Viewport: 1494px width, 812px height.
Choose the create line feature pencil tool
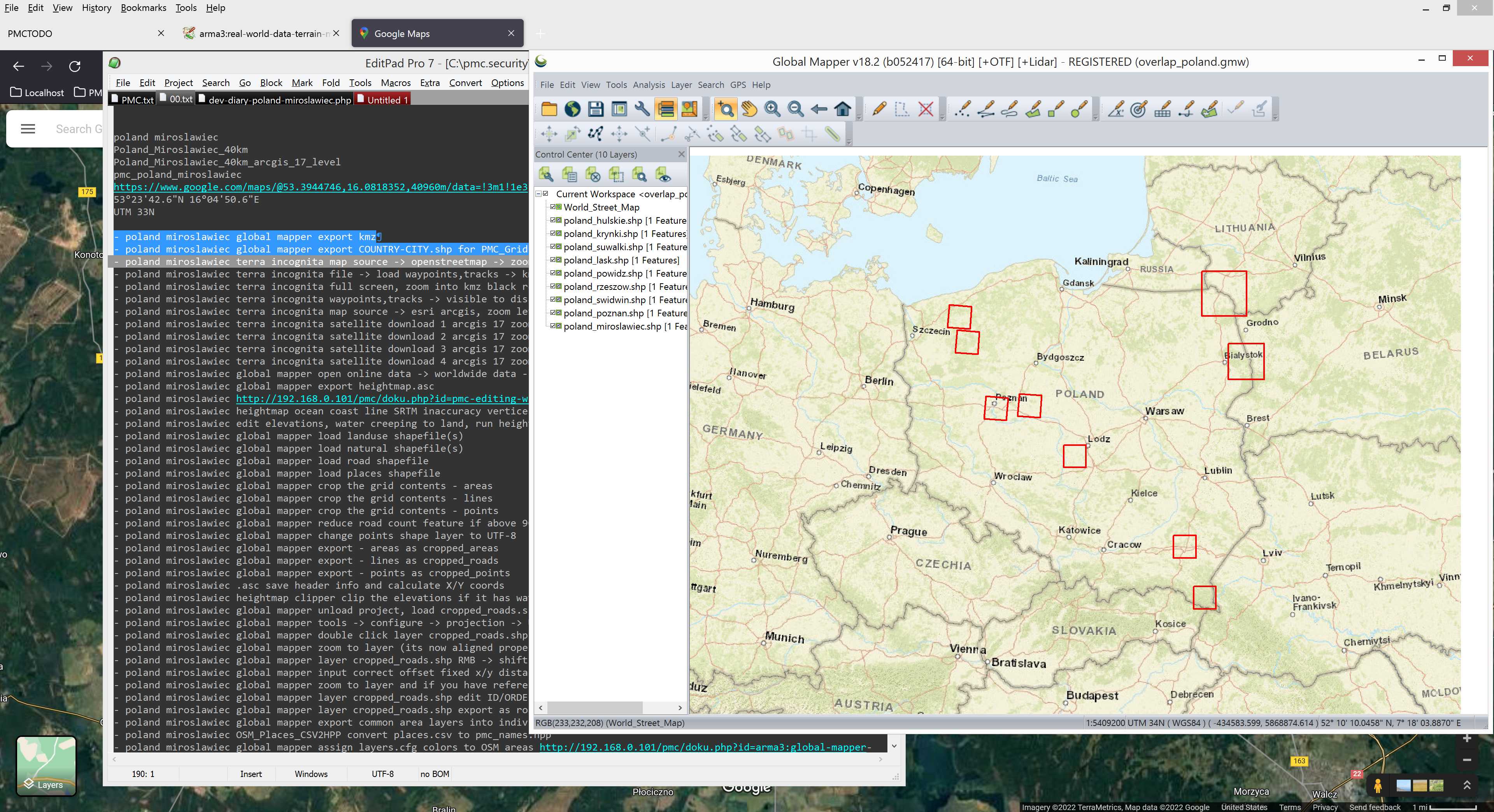[986, 109]
